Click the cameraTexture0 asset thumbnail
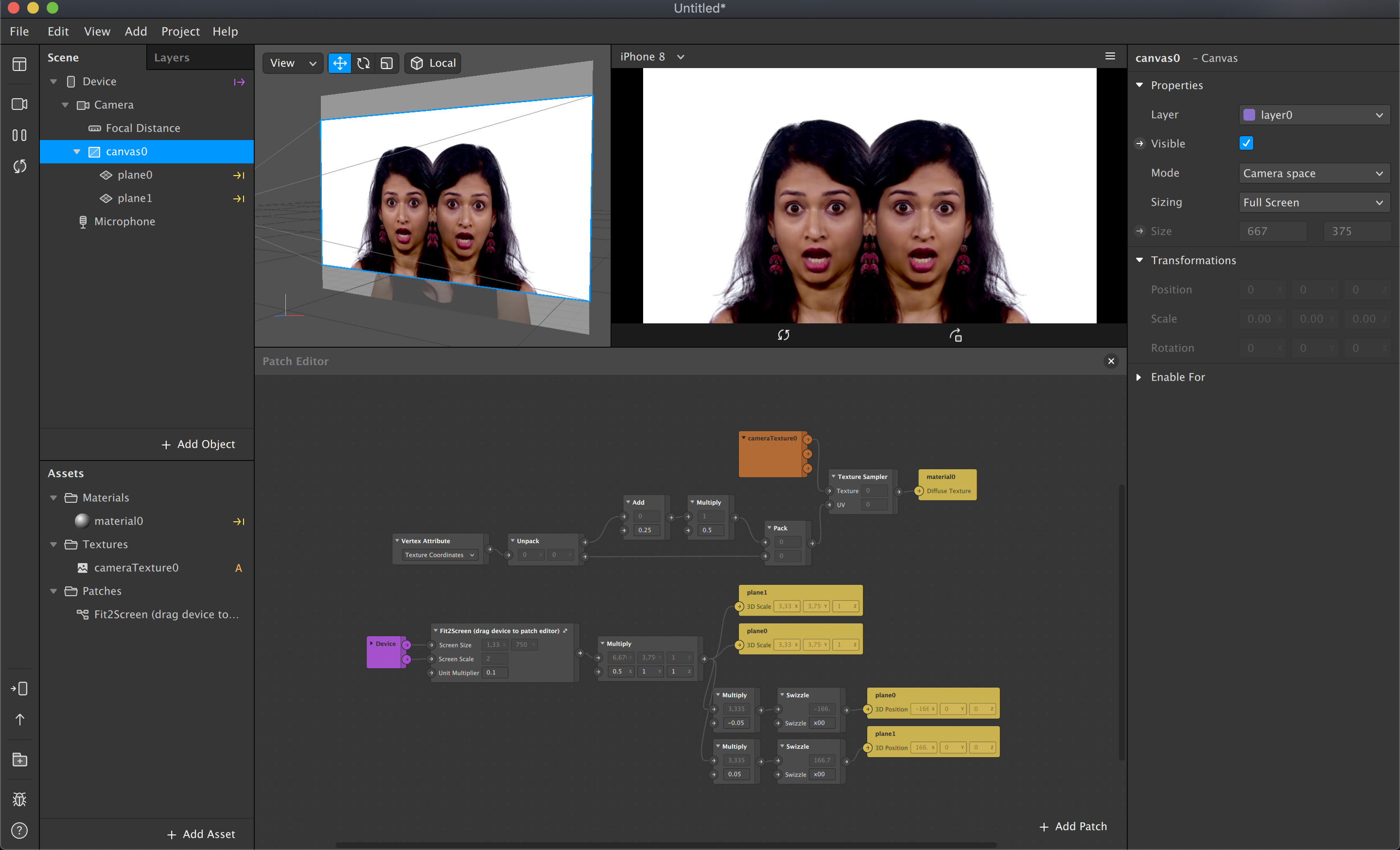The width and height of the screenshot is (1400, 850). coord(82,567)
